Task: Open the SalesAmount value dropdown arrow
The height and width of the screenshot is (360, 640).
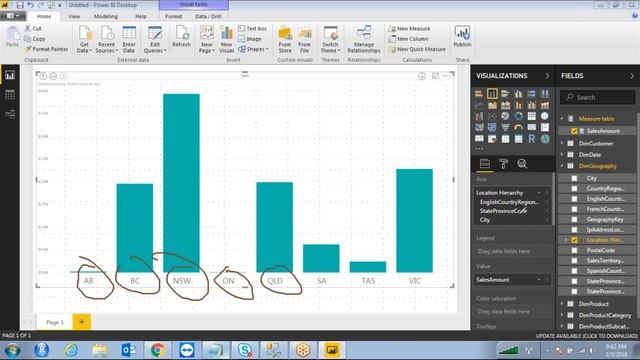Action: click(539, 280)
